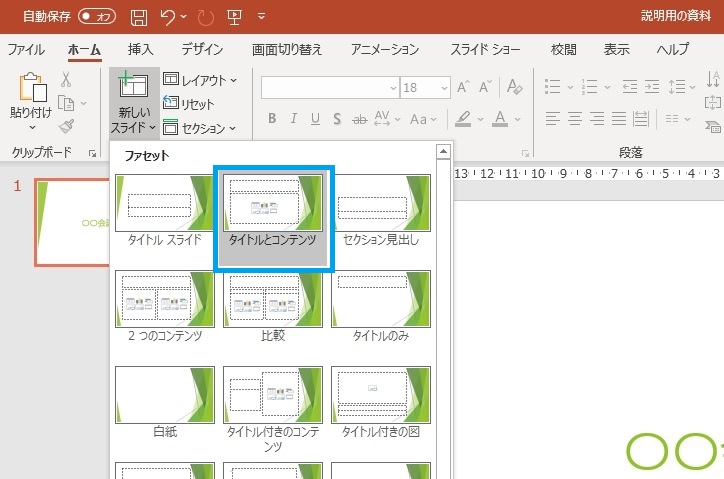Screen dimensions: 724x479
Task: Click layout gallery scroll up arrow
Action: (443, 152)
